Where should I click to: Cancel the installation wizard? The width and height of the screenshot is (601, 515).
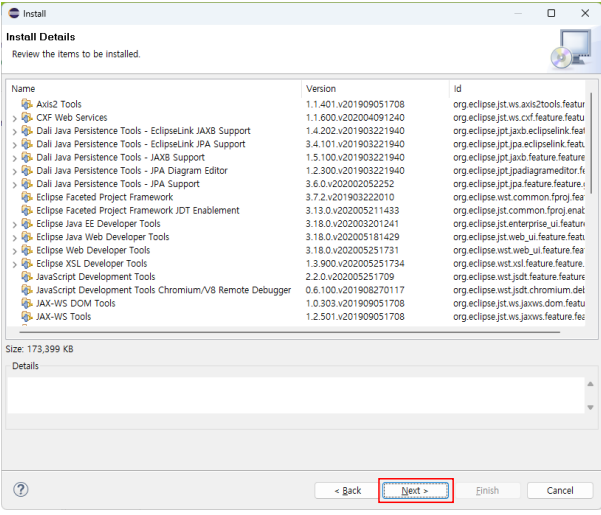tap(560, 490)
